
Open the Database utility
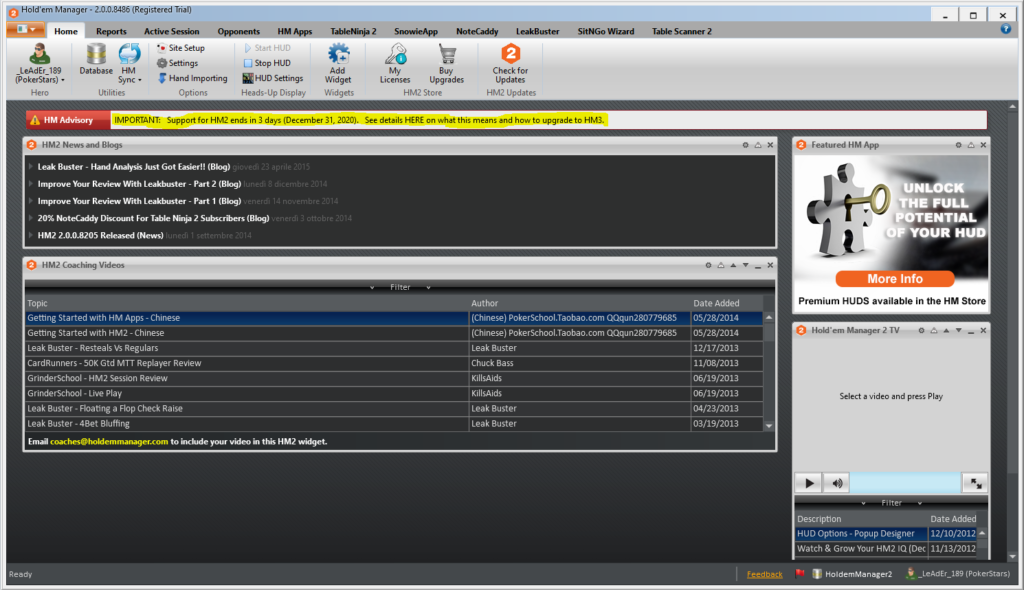pos(96,59)
